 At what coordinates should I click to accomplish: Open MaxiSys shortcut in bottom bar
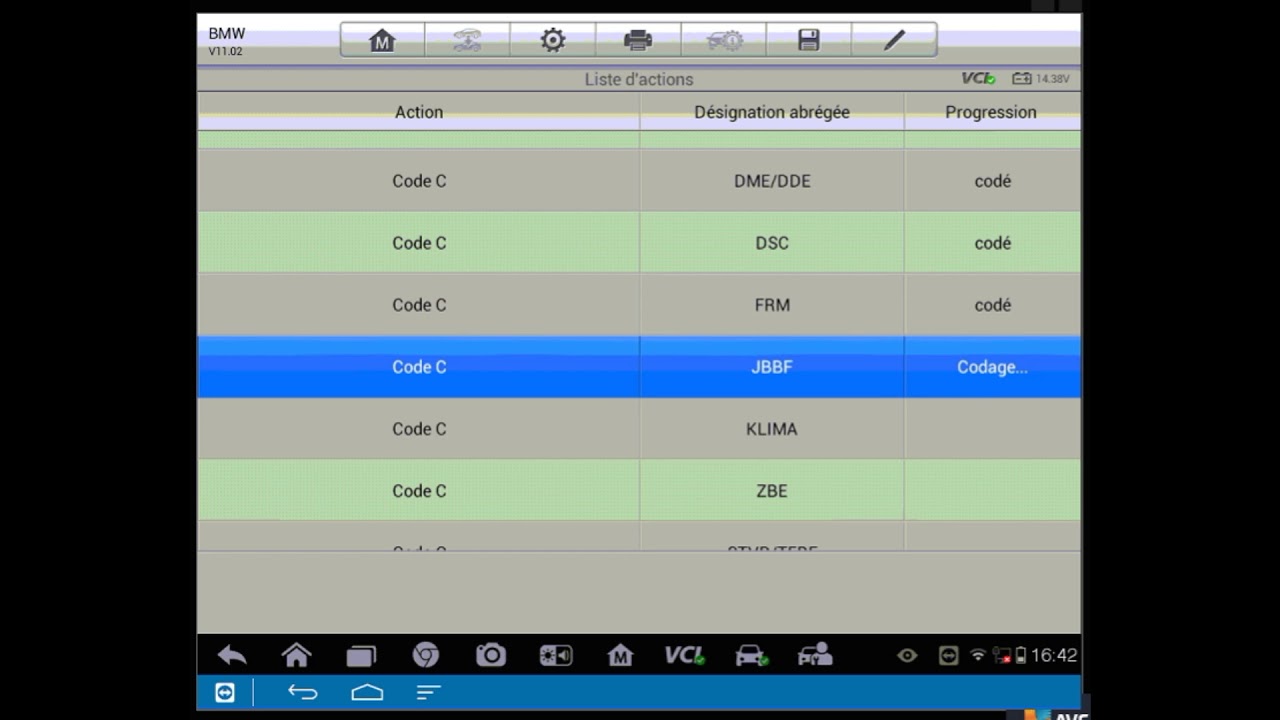(x=620, y=656)
